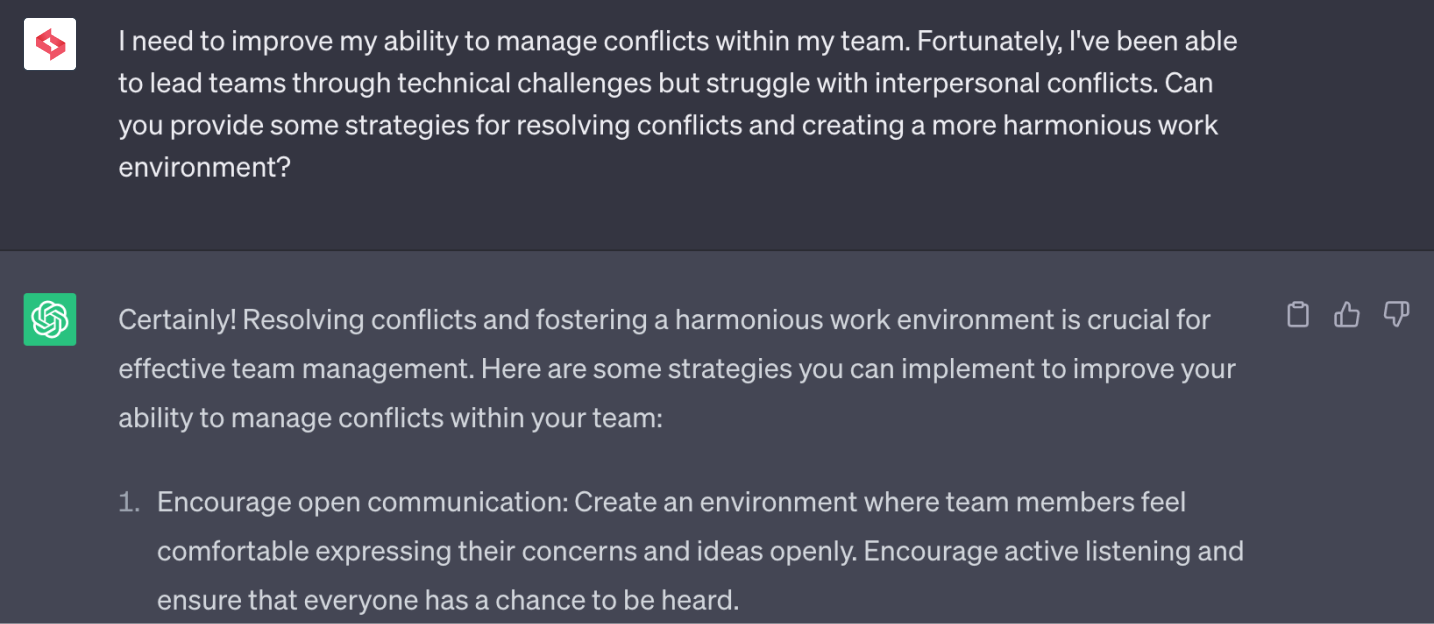
Task: Click "Encourage open communication:" list heading
Action: click(x=362, y=502)
